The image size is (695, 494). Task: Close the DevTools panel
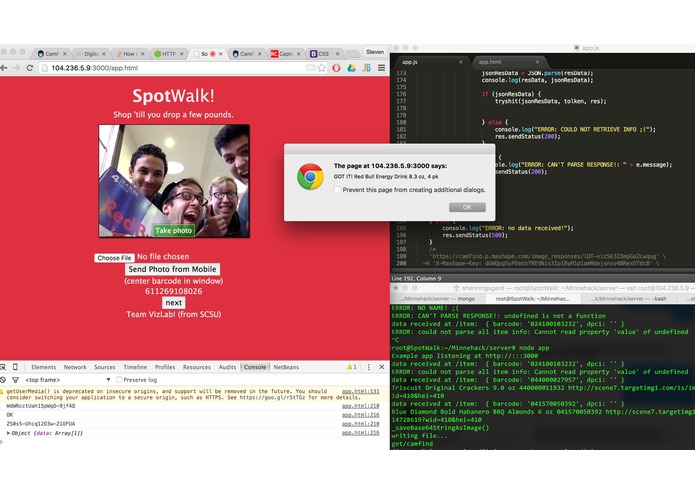click(382, 367)
